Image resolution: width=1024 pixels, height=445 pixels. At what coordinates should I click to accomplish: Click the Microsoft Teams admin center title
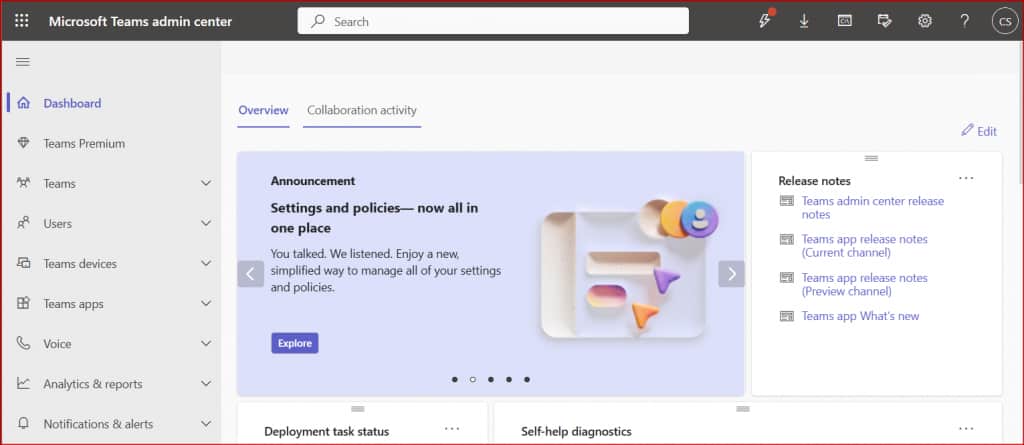pos(140,22)
